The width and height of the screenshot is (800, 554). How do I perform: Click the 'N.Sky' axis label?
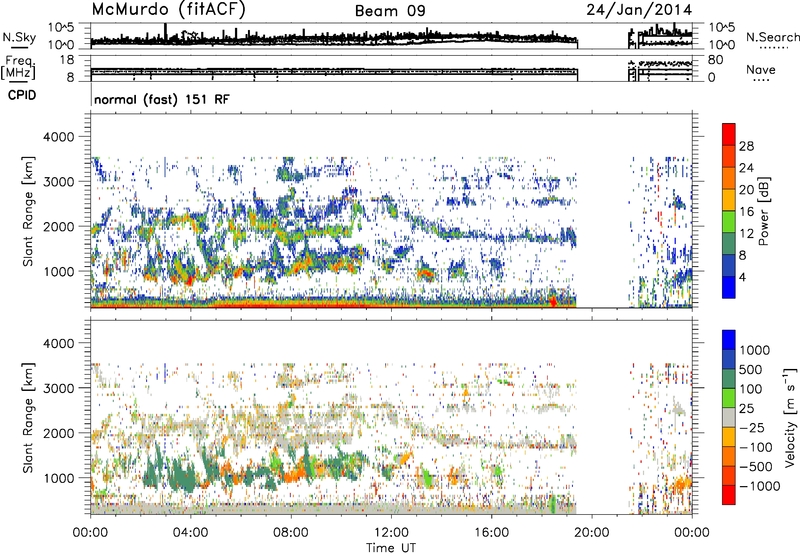click(19, 37)
